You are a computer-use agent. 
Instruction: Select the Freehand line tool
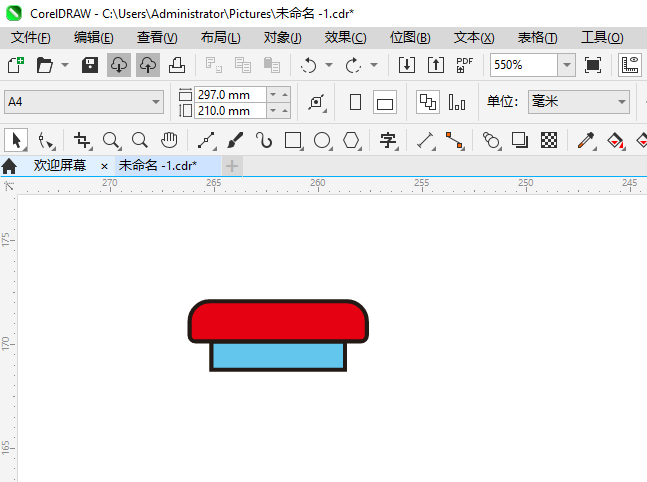(x=207, y=140)
